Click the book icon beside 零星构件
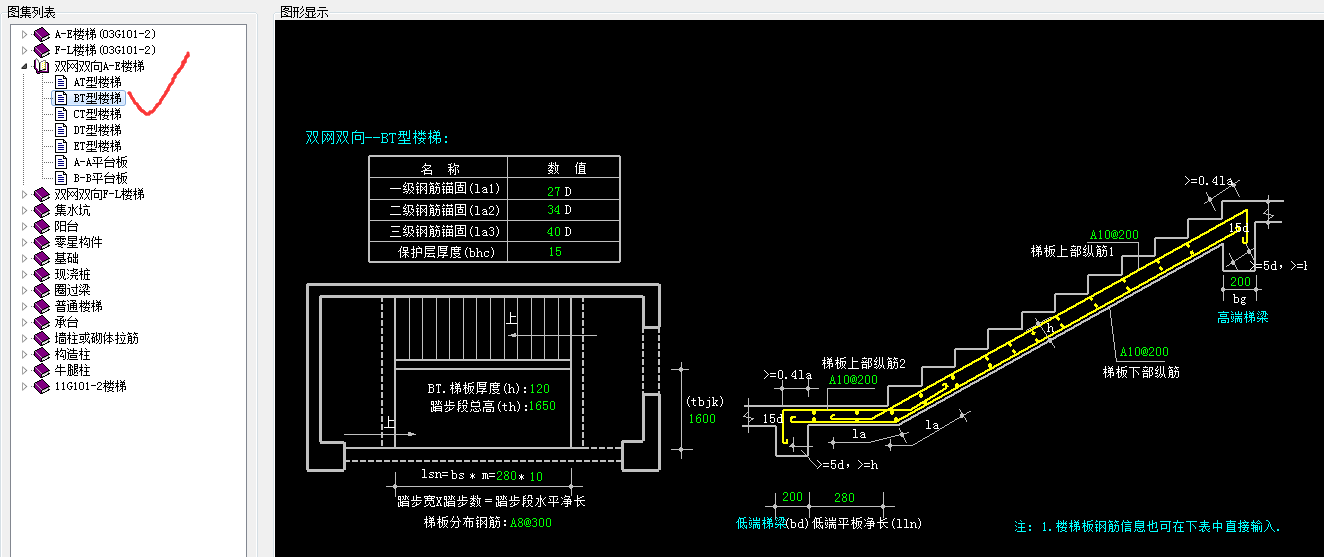The width and height of the screenshot is (1324, 557). (x=42, y=242)
